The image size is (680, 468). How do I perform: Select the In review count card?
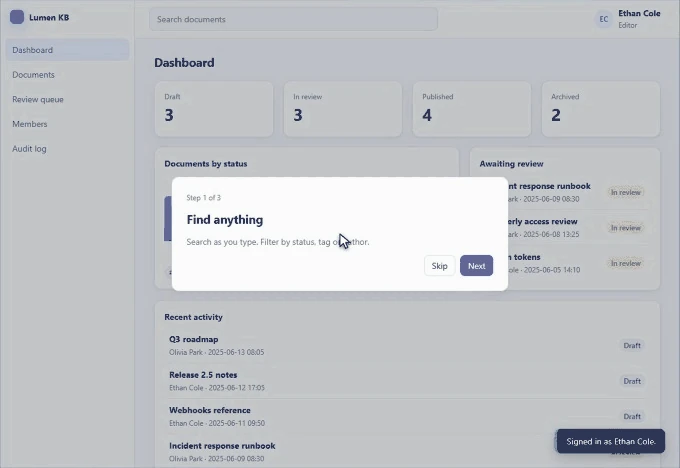[343, 109]
